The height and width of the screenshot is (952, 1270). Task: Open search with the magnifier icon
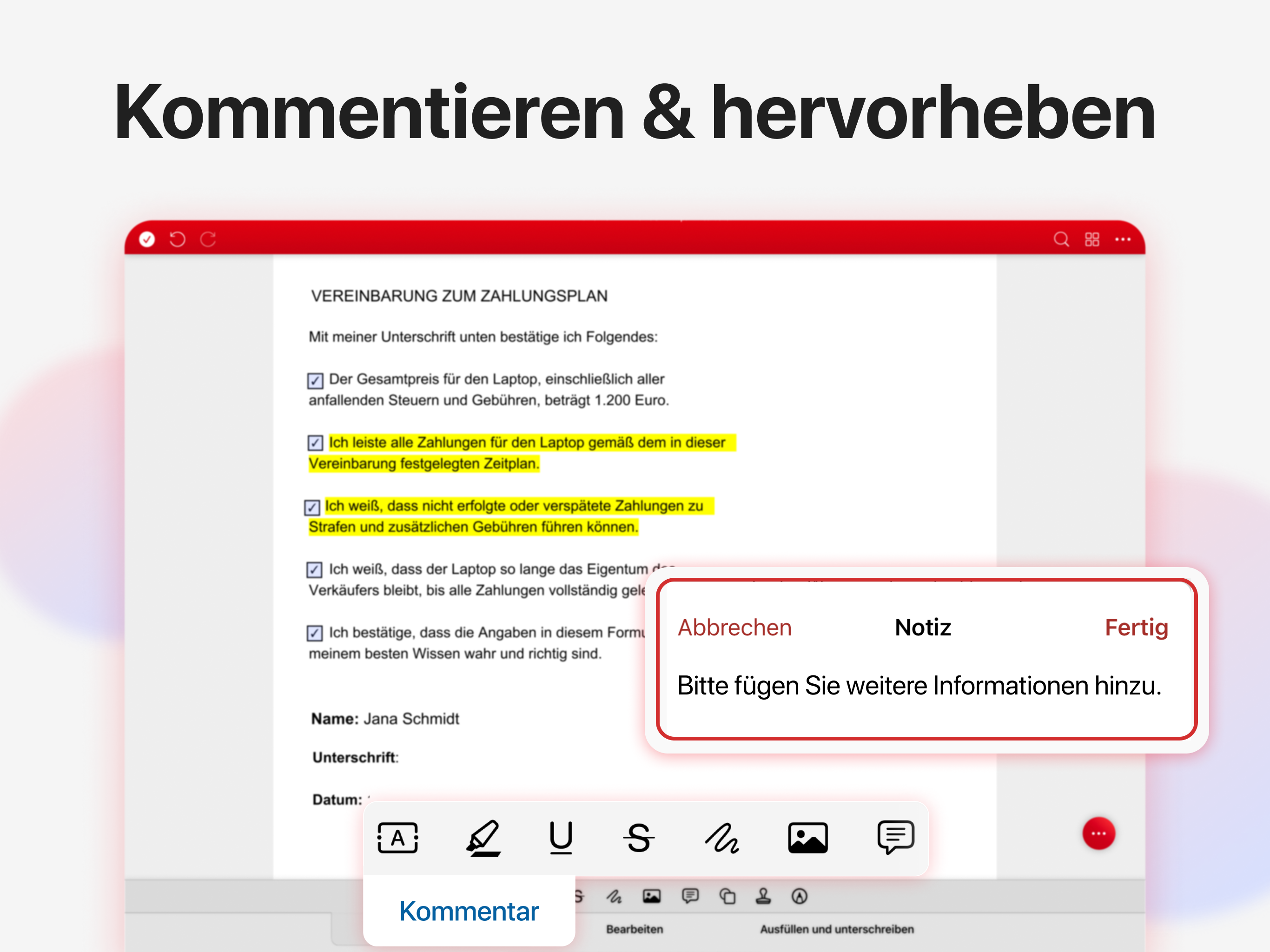click(x=1061, y=239)
